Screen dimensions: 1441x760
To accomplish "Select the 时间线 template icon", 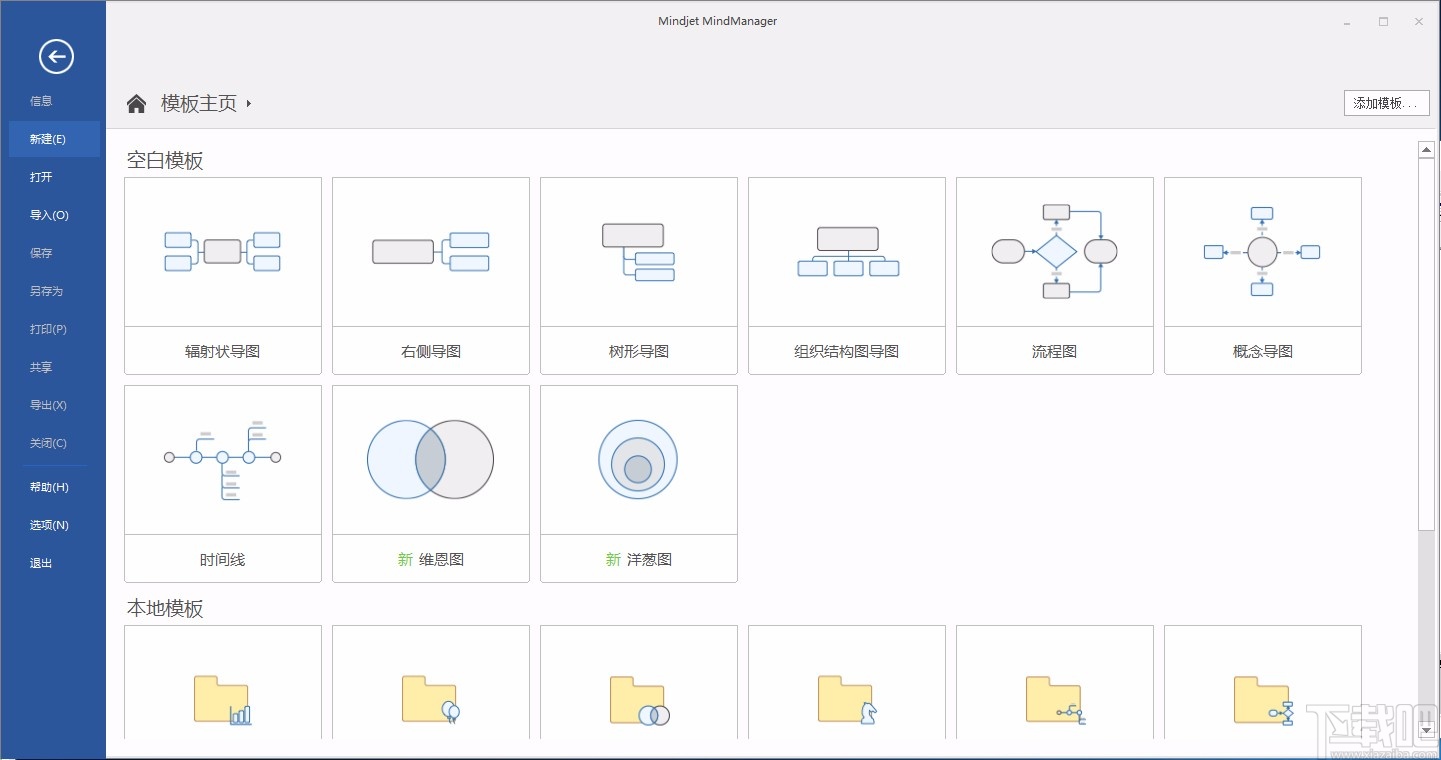I will coord(222,459).
